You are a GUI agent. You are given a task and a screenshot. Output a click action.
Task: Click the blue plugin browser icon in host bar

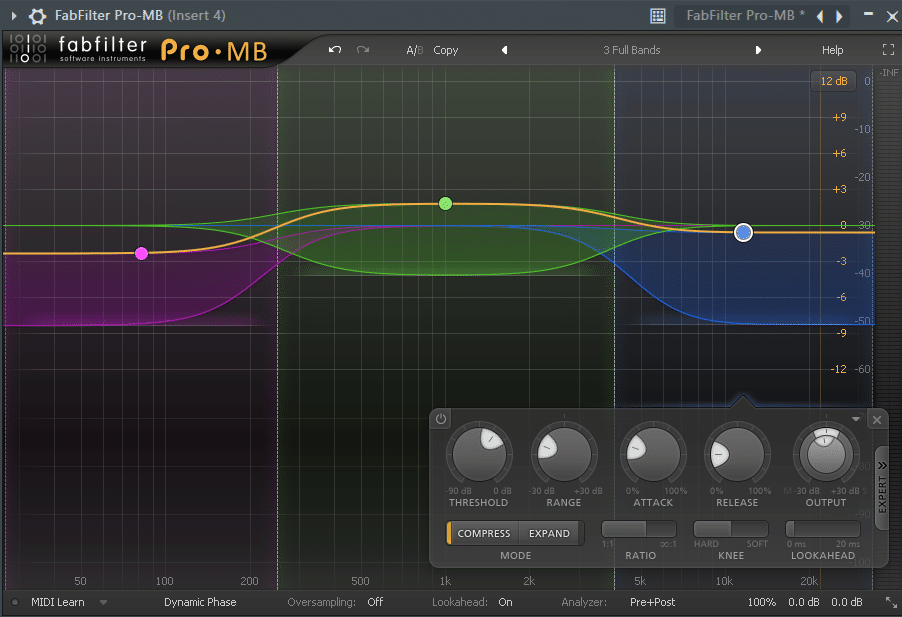[x=657, y=15]
